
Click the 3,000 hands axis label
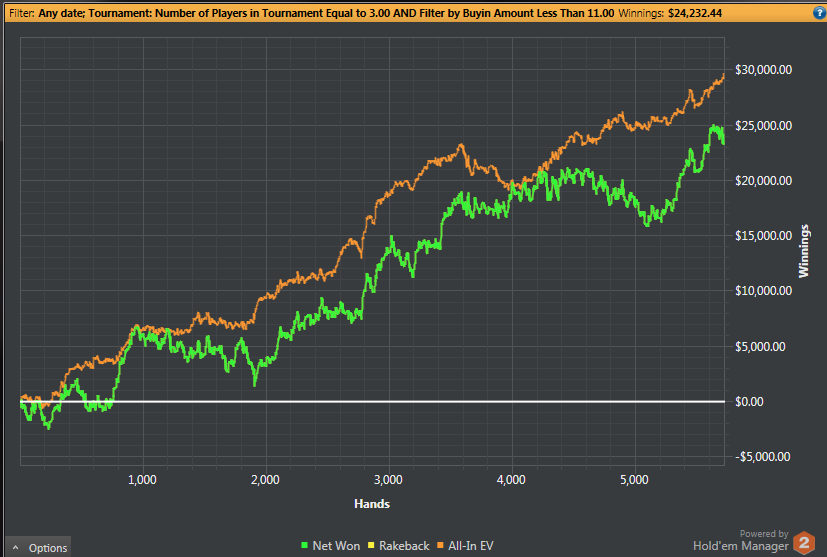click(x=388, y=480)
